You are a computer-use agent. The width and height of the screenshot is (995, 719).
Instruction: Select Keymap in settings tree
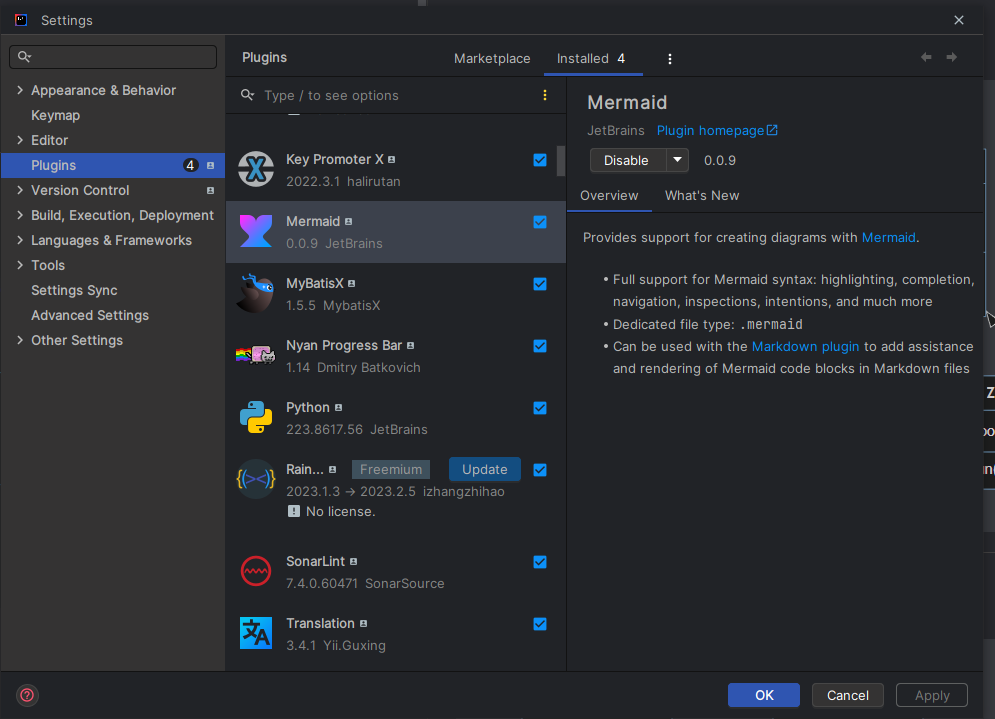click(x=56, y=115)
